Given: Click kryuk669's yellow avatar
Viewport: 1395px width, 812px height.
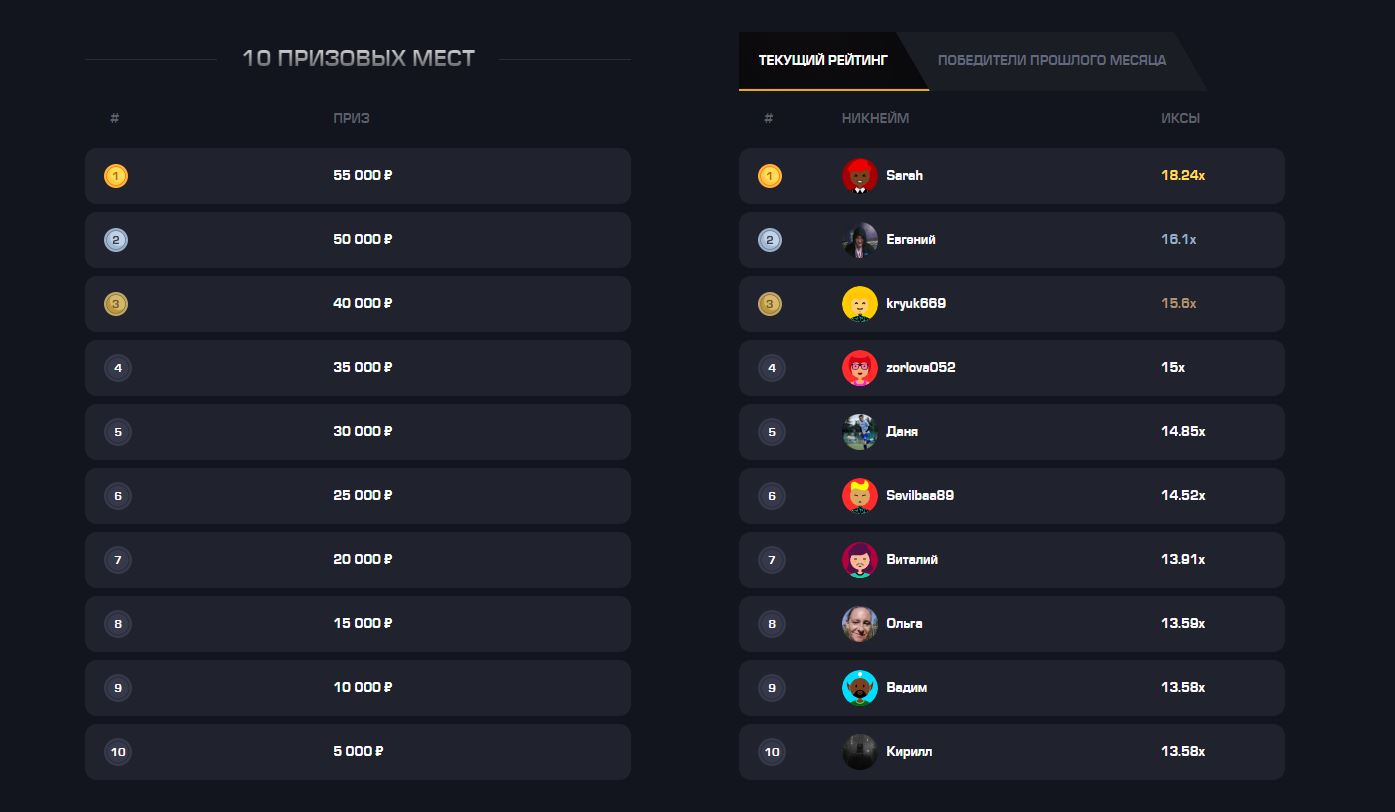Looking at the screenshot, I should point(860,304).
